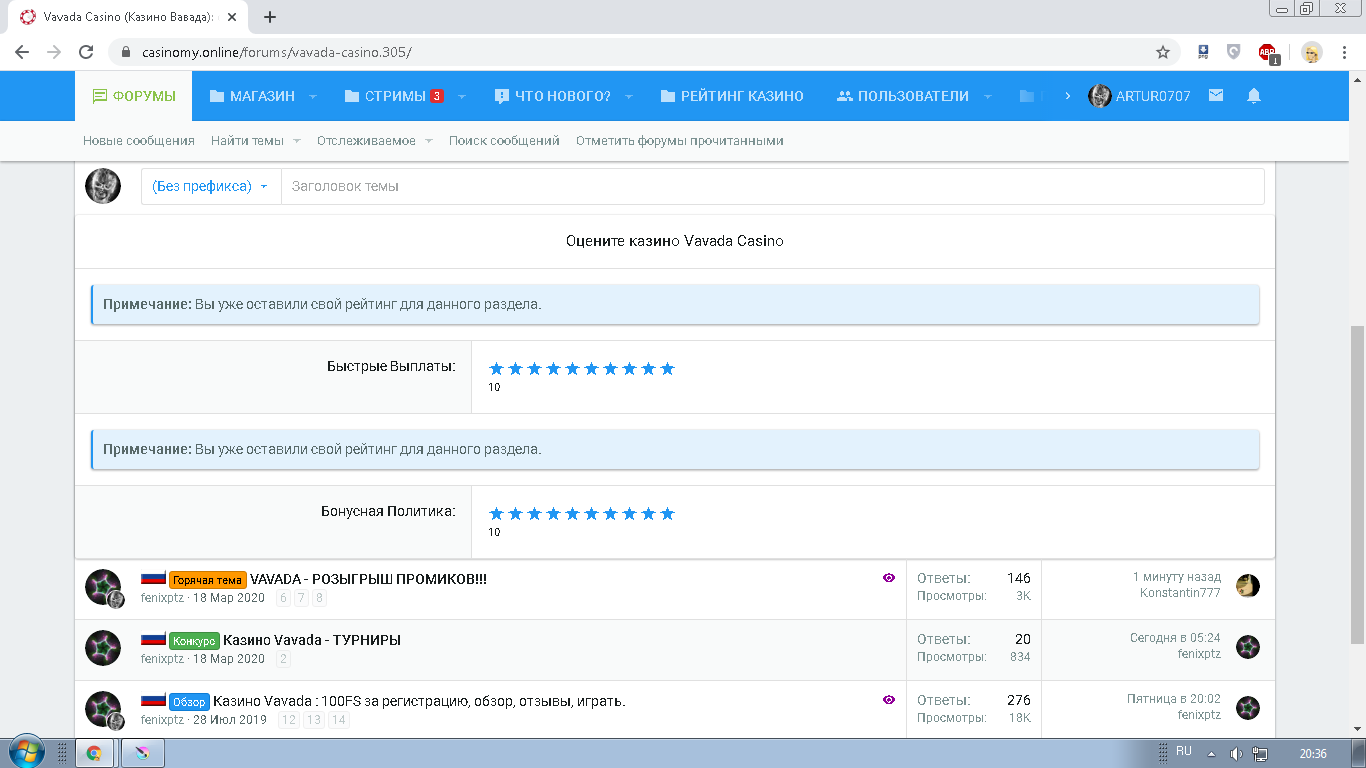Open the ЧТО НОВОГО? menu item
Screen dimensions: 1366x768
(x=552, y=96)
